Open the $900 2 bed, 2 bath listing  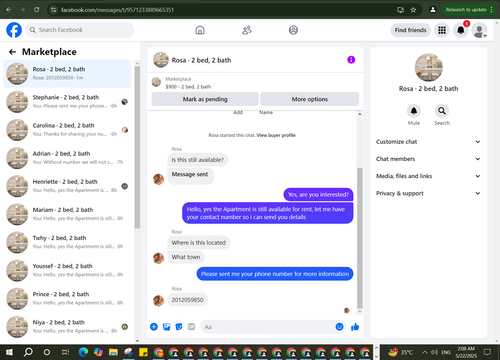188,87
